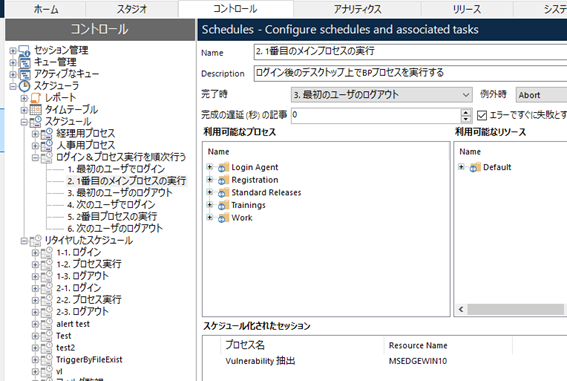
Task: Click the リタイヤしたスケジュール icon
Action: pyautogui.click(x=35, y=241)
